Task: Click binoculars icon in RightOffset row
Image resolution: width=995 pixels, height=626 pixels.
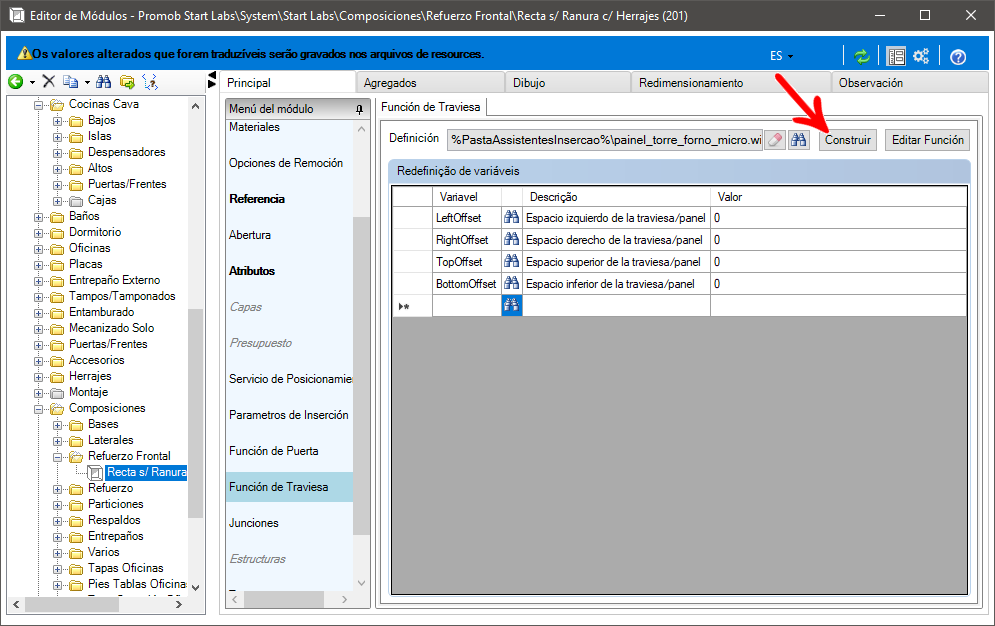Action: point(511,240)
